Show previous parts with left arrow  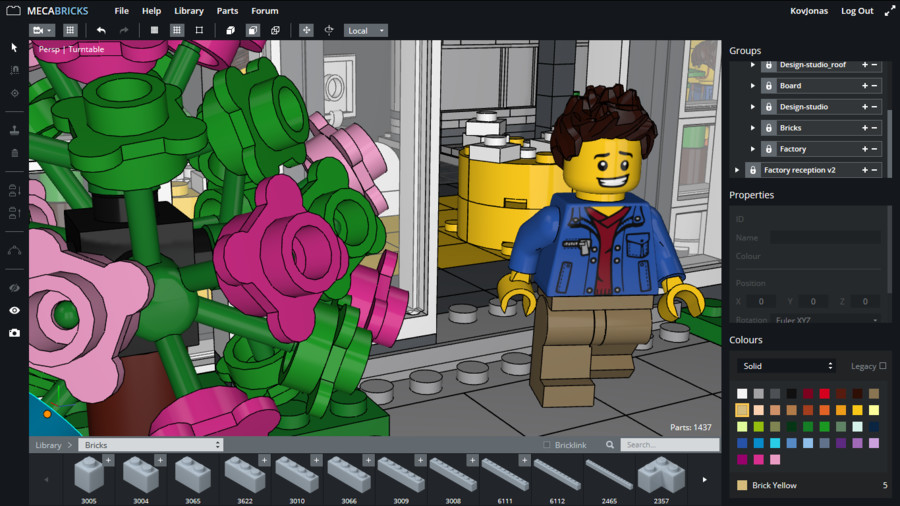click(46, 480)
